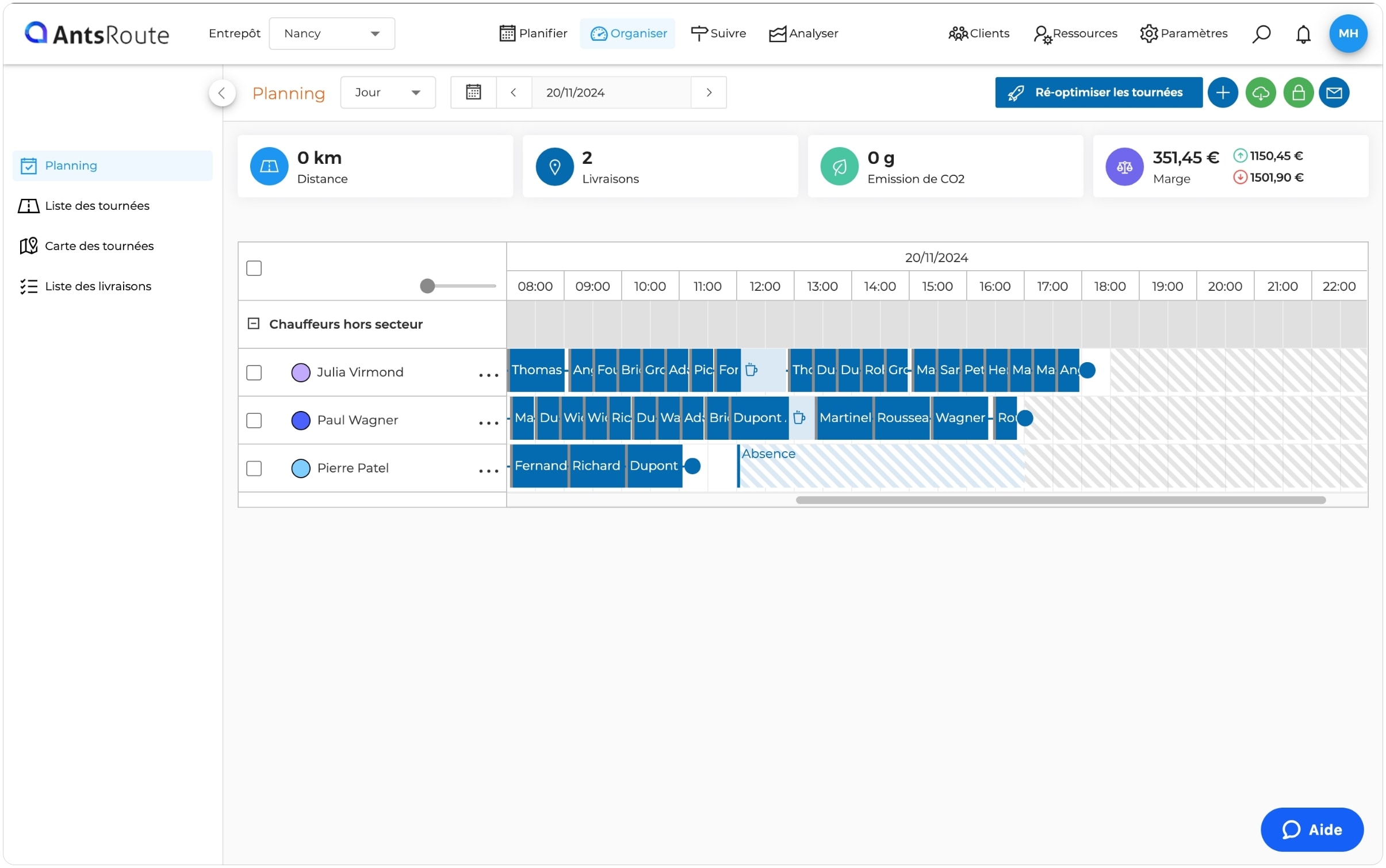Collapse the Chauffeurs hors secteur group
The image size is (1386, 868).
(x=254, y=324)
